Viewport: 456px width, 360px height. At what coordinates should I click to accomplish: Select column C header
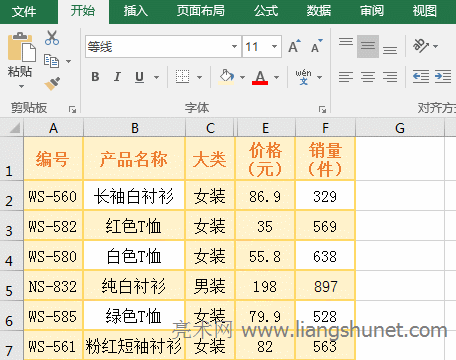(210, 128)
